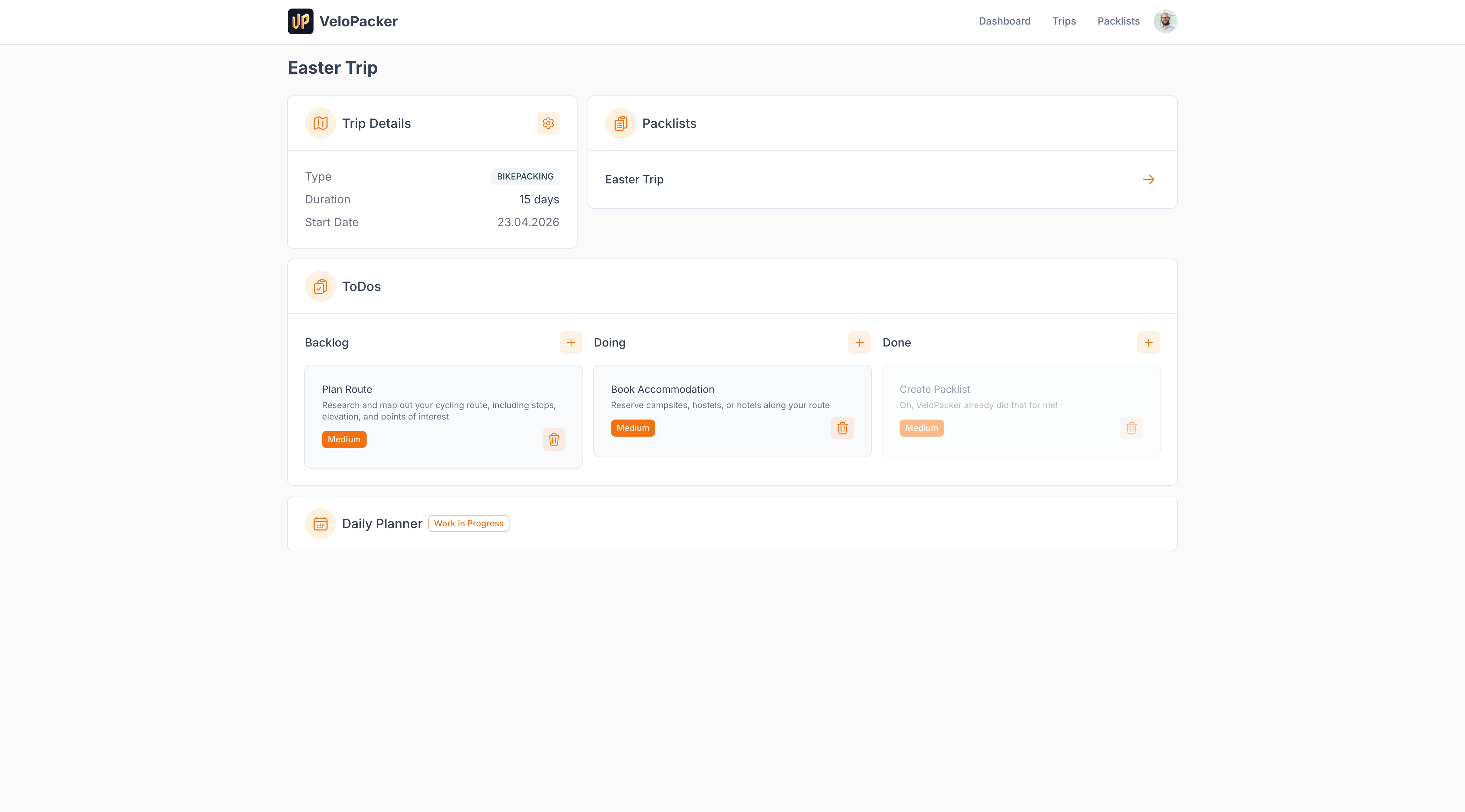Go to Dashboard in navigation
Image resolution: width=1465 pixels, height=812 pixels.
(1004, 22)
